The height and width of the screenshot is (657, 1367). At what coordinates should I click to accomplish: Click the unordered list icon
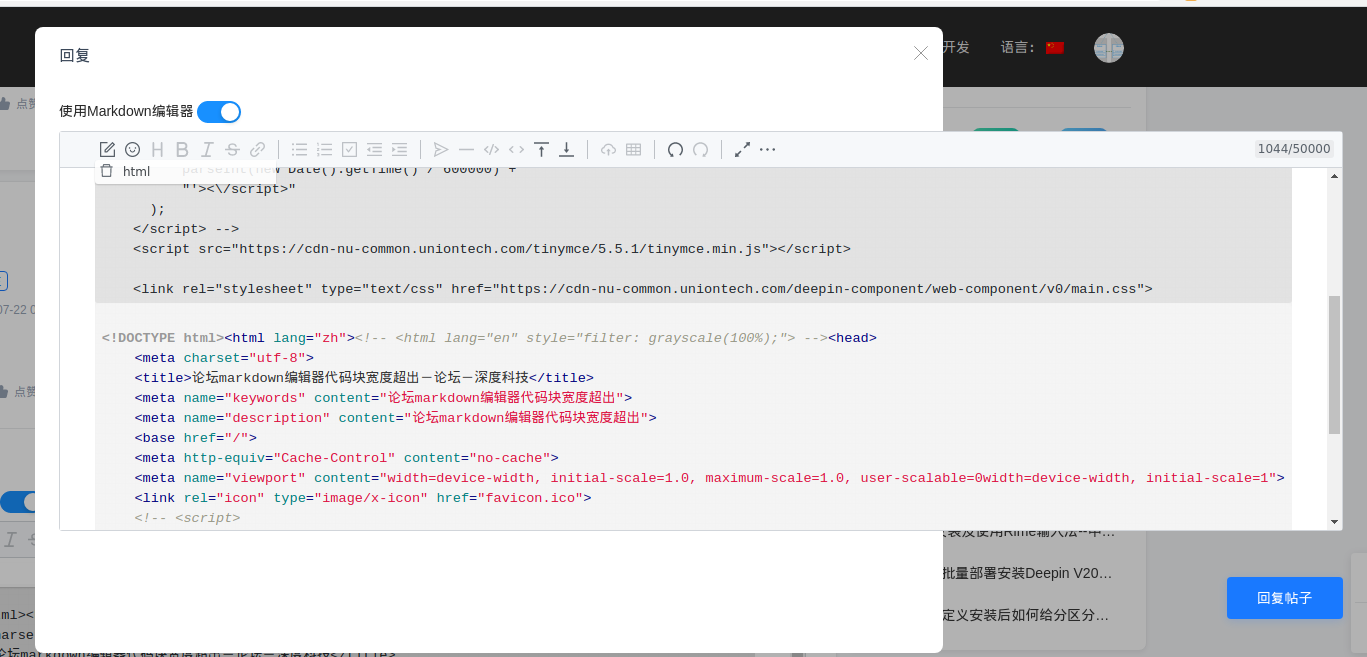point(299,150)
